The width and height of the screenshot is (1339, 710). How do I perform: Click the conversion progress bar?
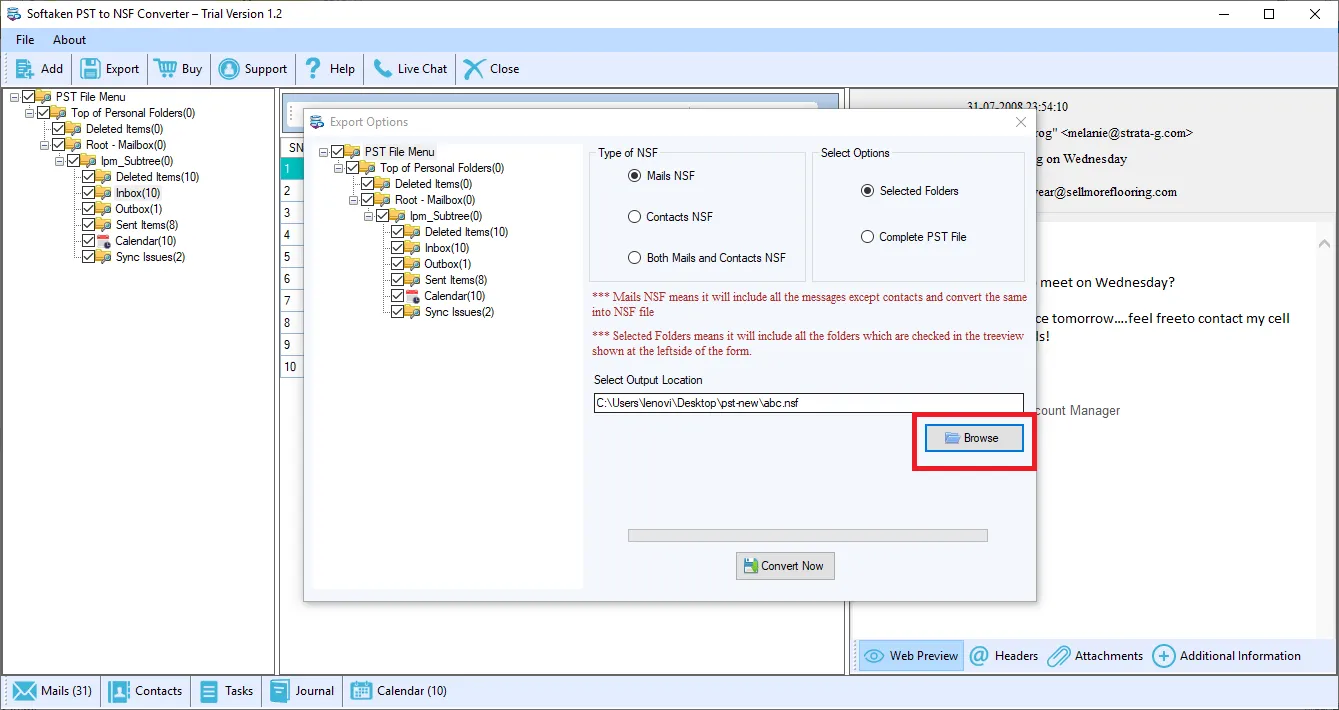coord(807,536)
